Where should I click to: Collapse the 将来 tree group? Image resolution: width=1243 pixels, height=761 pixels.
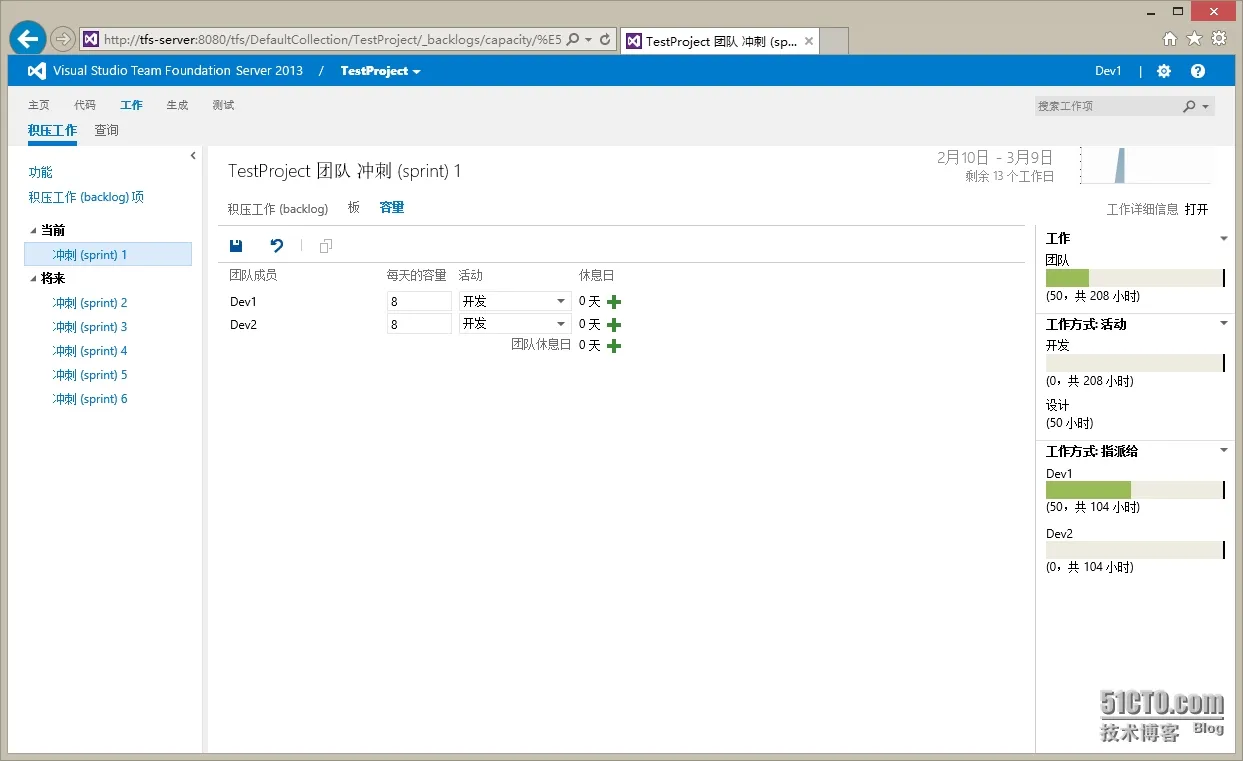click(x=33, y=279)
